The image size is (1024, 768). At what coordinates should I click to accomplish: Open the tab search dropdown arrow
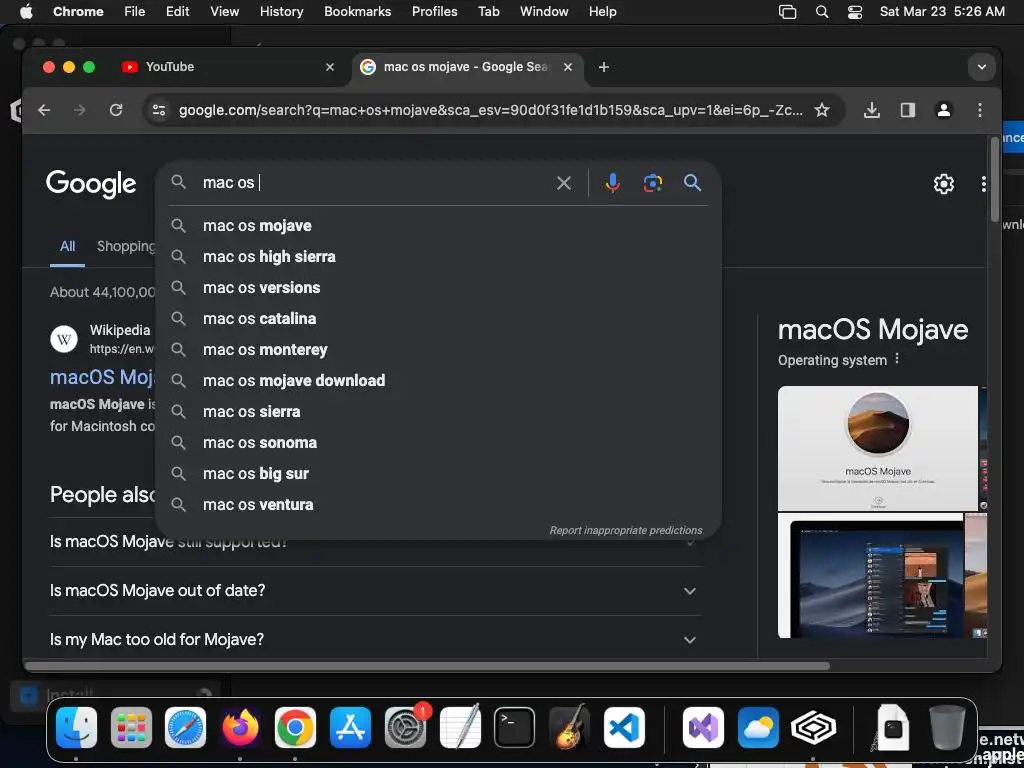tap(982, 67)
